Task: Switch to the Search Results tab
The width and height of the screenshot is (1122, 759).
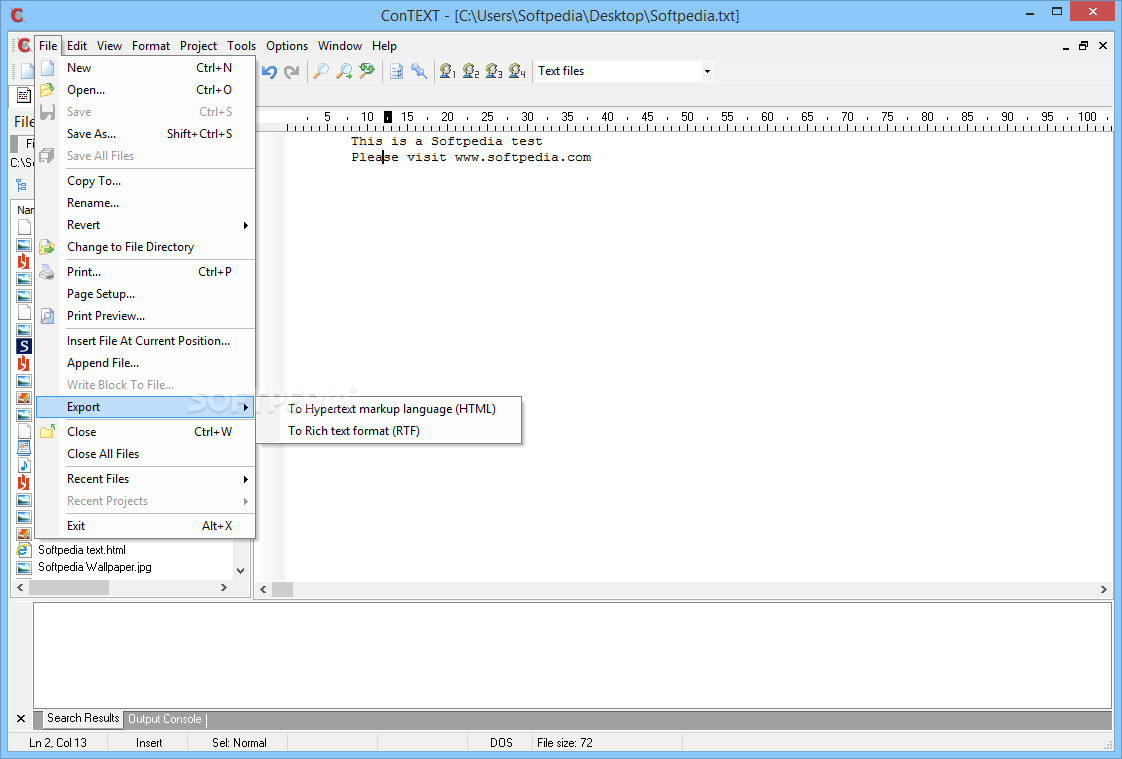Action: 83,718
